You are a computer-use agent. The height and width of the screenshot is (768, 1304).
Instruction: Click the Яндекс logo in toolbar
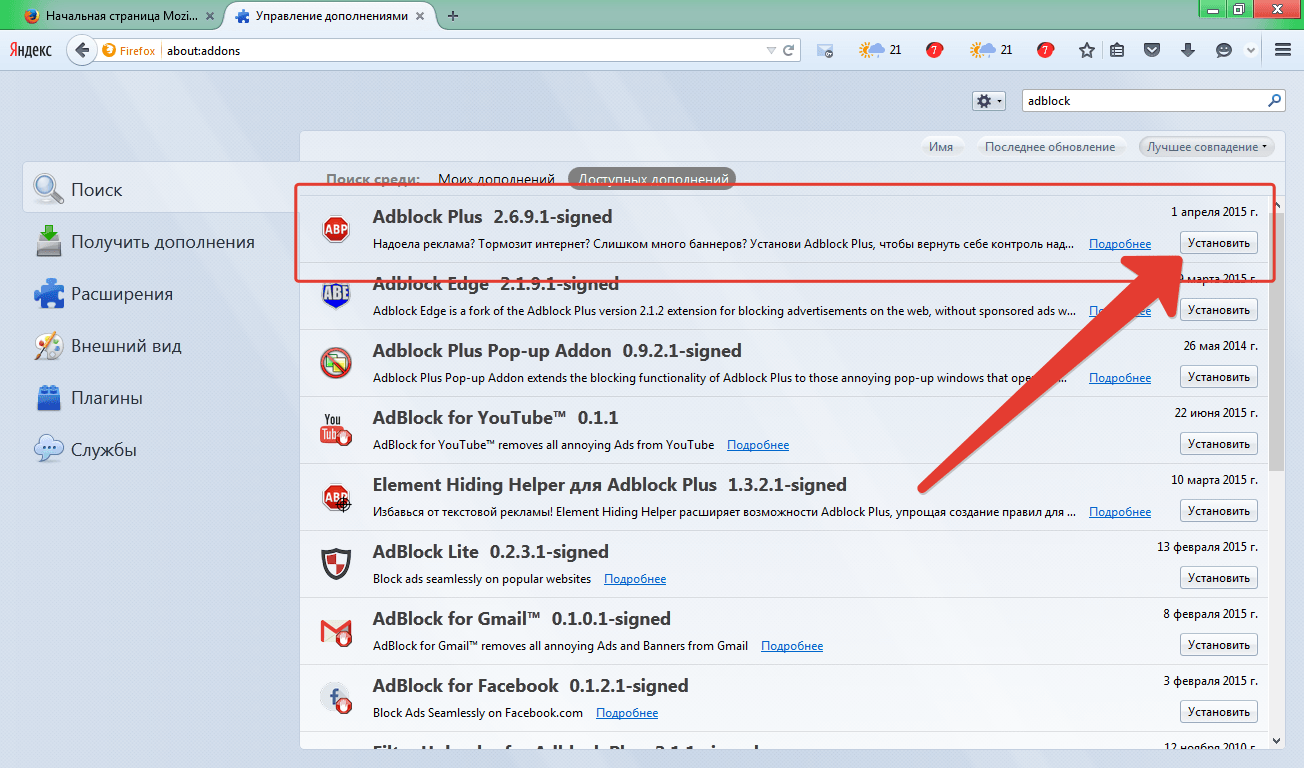point(31,50)
